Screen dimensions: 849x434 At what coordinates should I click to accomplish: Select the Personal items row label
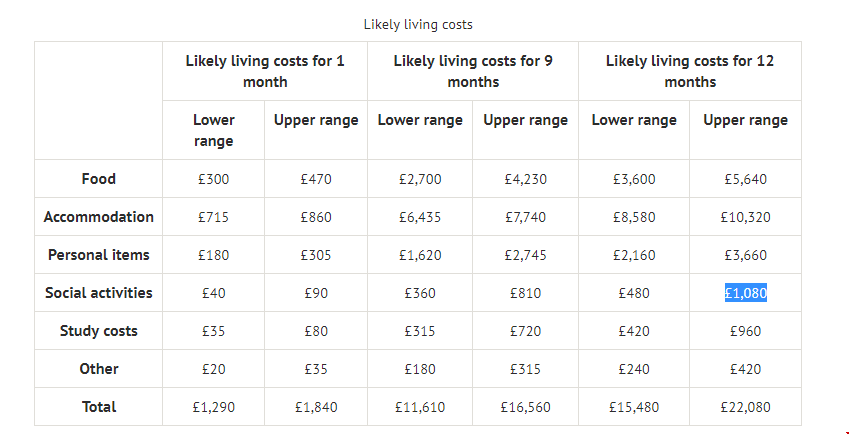click(99, 255)
